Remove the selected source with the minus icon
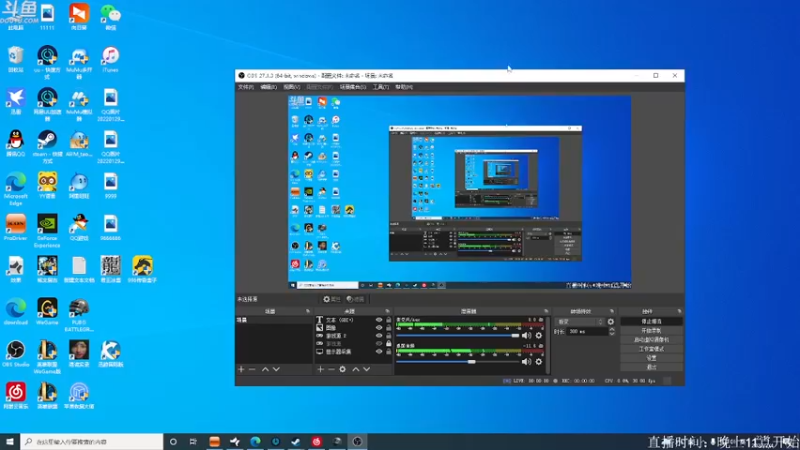Image resolution: width=800 pixels, height=450 pixels. (331, 369)
